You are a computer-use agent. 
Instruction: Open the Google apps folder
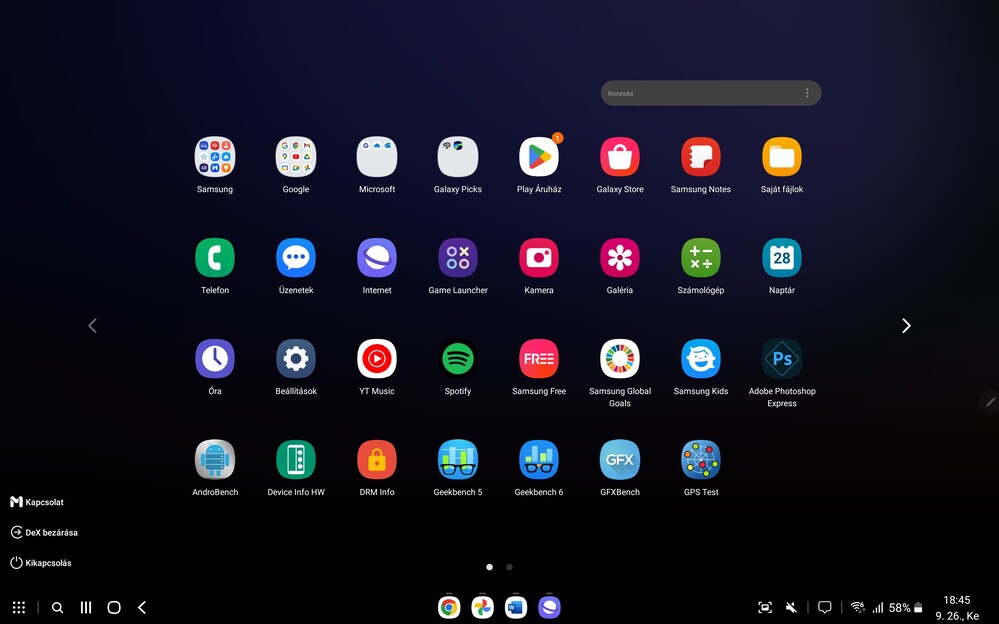pos(296,157)
